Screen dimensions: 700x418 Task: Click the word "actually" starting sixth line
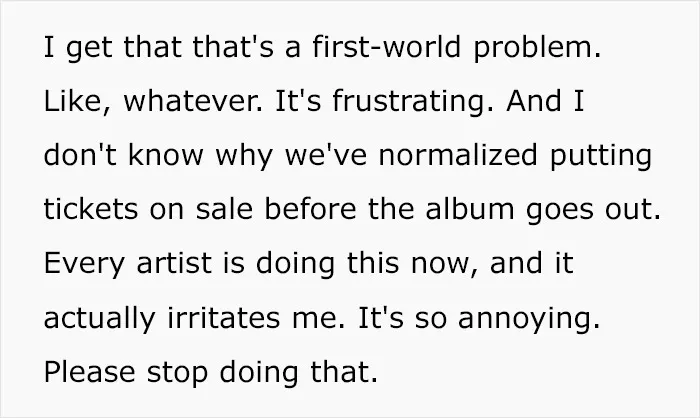tap(99, 319)
